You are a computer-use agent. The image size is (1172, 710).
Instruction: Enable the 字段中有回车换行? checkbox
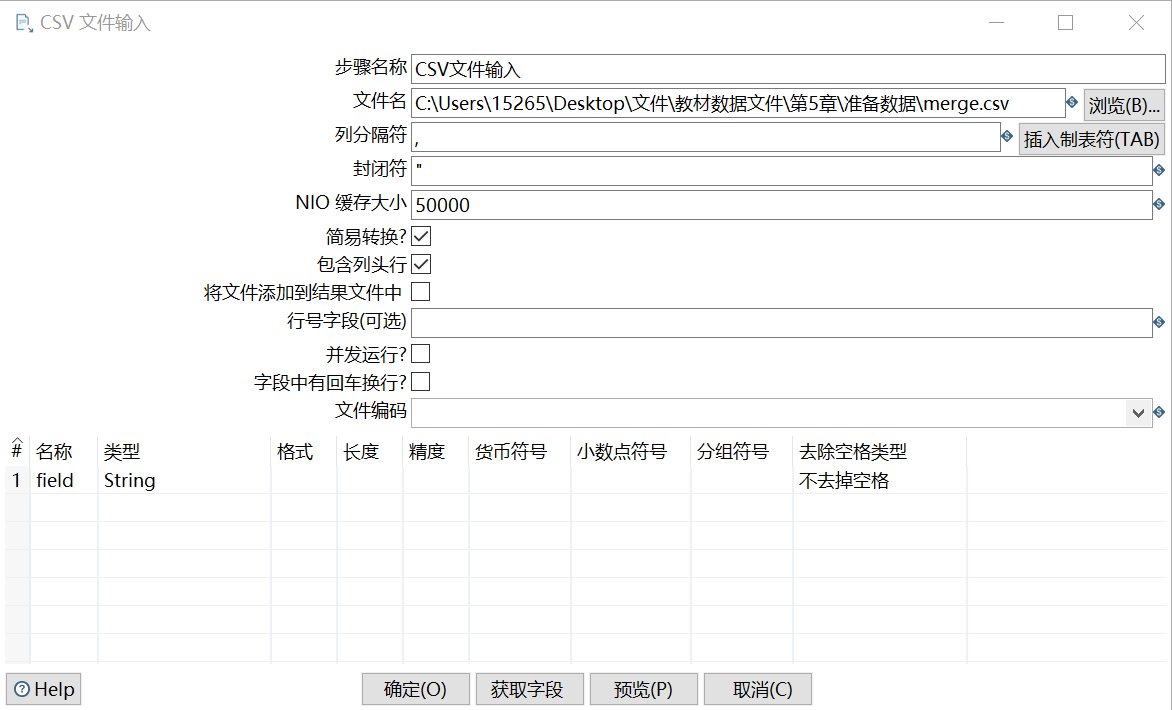click(422, 382)
